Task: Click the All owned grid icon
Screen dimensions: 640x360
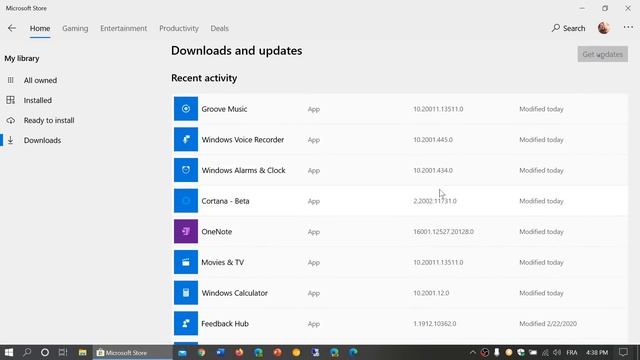Action: (11, 80)
